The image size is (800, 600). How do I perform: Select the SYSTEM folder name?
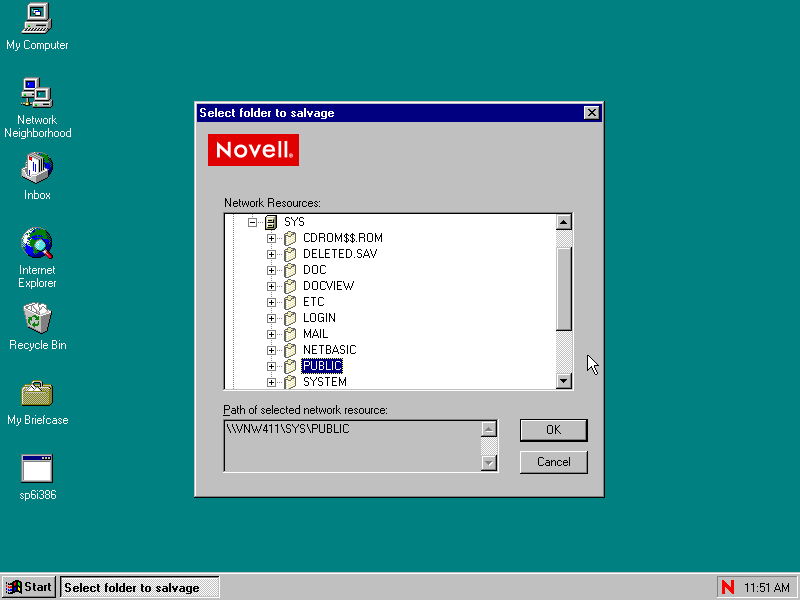[324, 382]
